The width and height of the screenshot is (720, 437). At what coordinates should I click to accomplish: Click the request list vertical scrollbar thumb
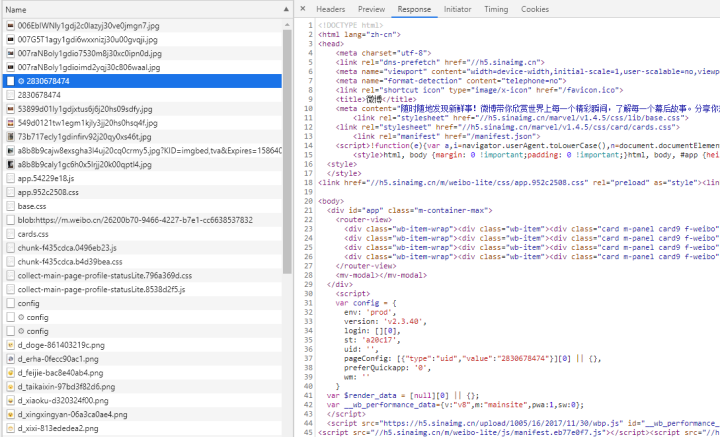[287, 151]
